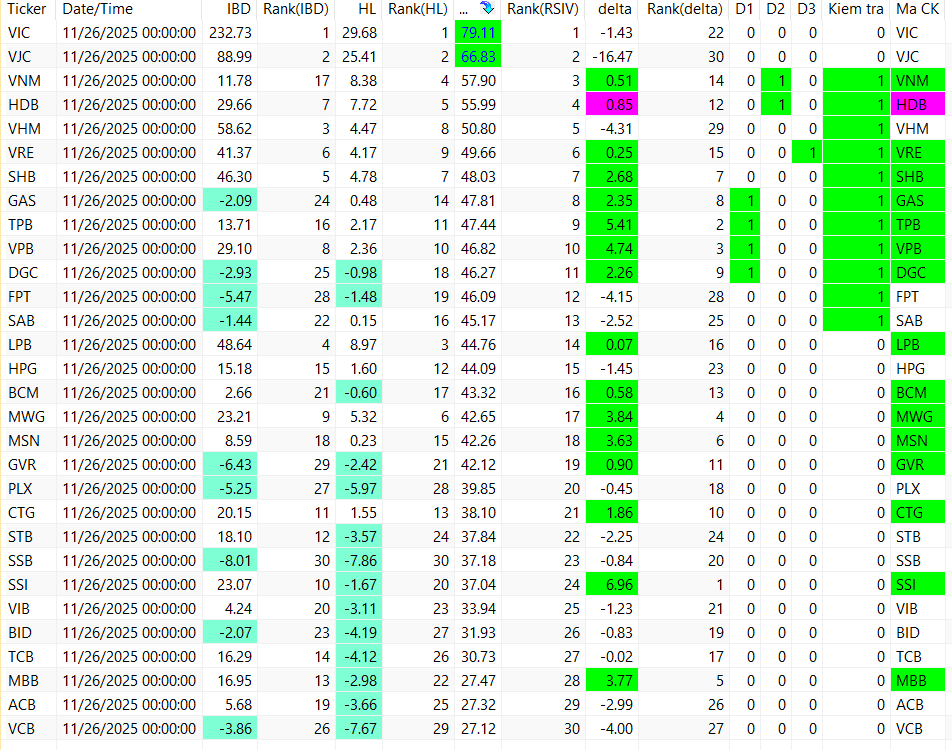Select the CTG ticker in the Ticker column

(x=21, y=513)
